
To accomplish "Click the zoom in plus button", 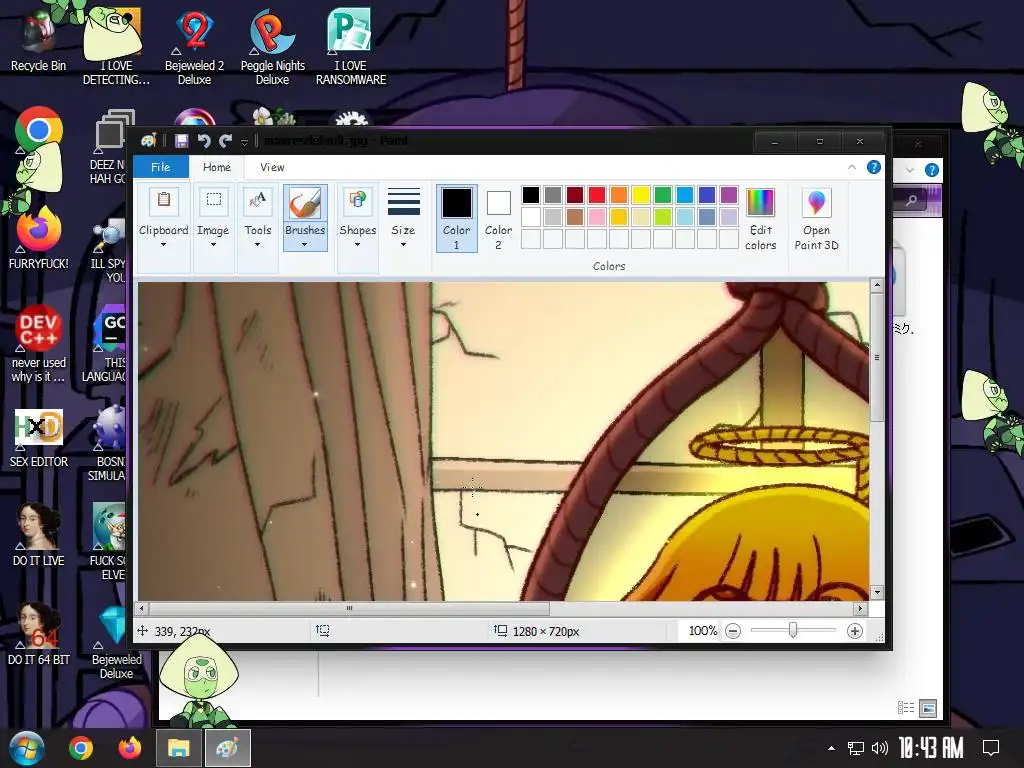I will (854, 631).
